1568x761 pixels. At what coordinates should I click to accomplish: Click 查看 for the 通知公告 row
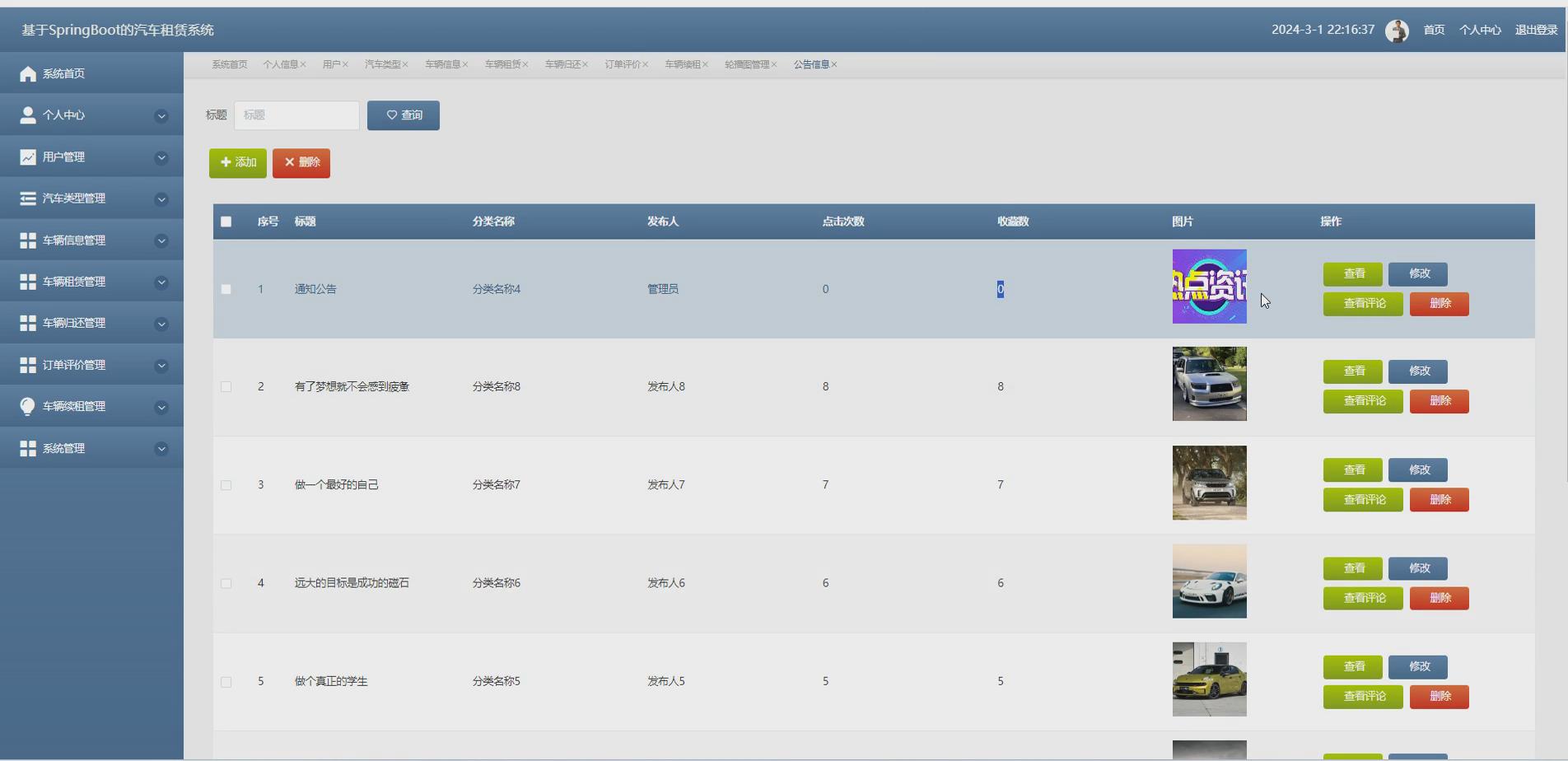pyautogui.click(x=1353, y=274)
